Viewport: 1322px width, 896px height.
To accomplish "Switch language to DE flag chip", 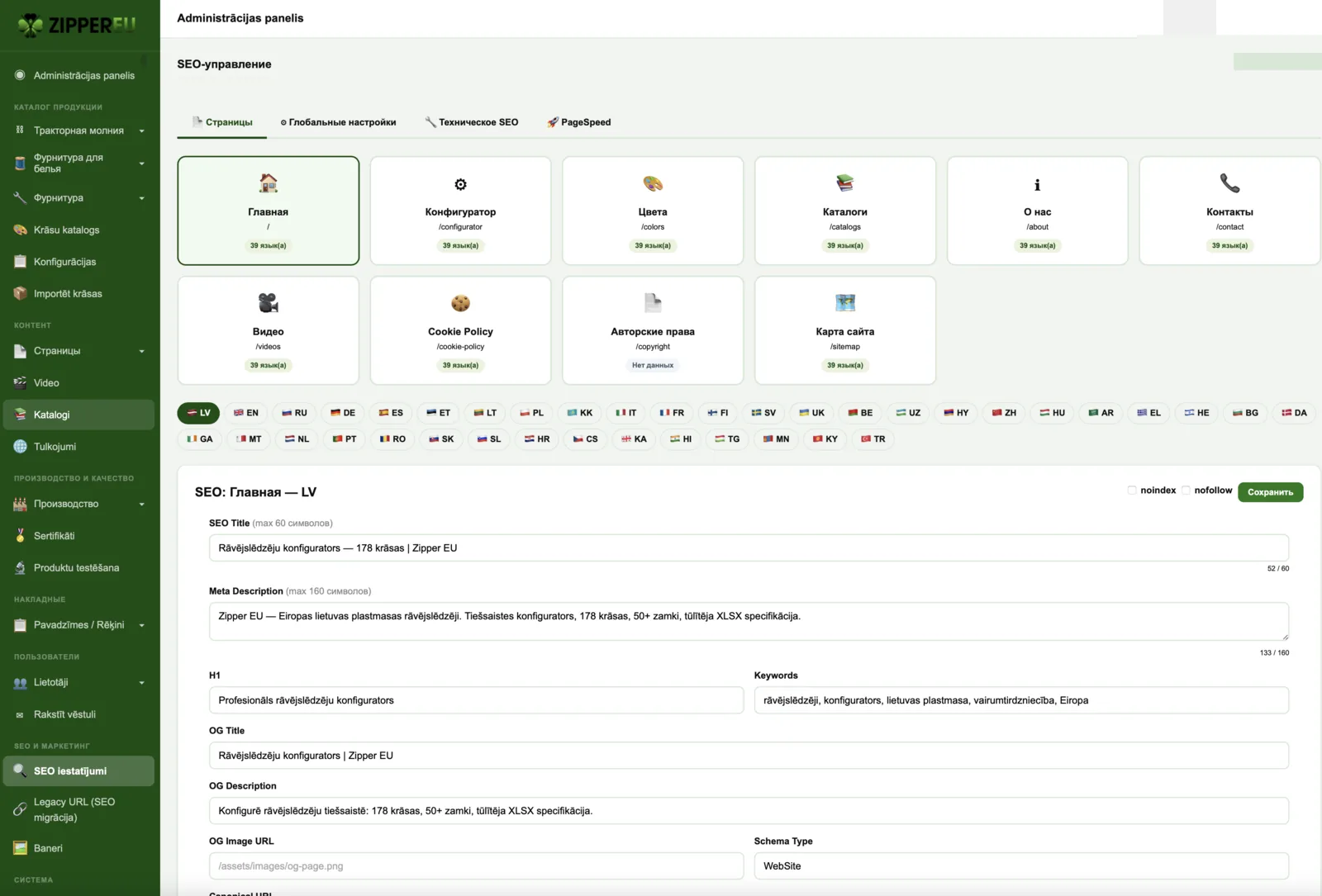I will click(x=342, y=413).
